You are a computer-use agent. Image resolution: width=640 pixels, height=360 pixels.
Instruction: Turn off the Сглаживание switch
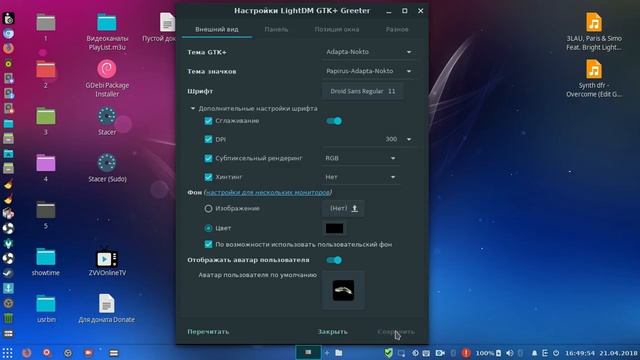334,121
